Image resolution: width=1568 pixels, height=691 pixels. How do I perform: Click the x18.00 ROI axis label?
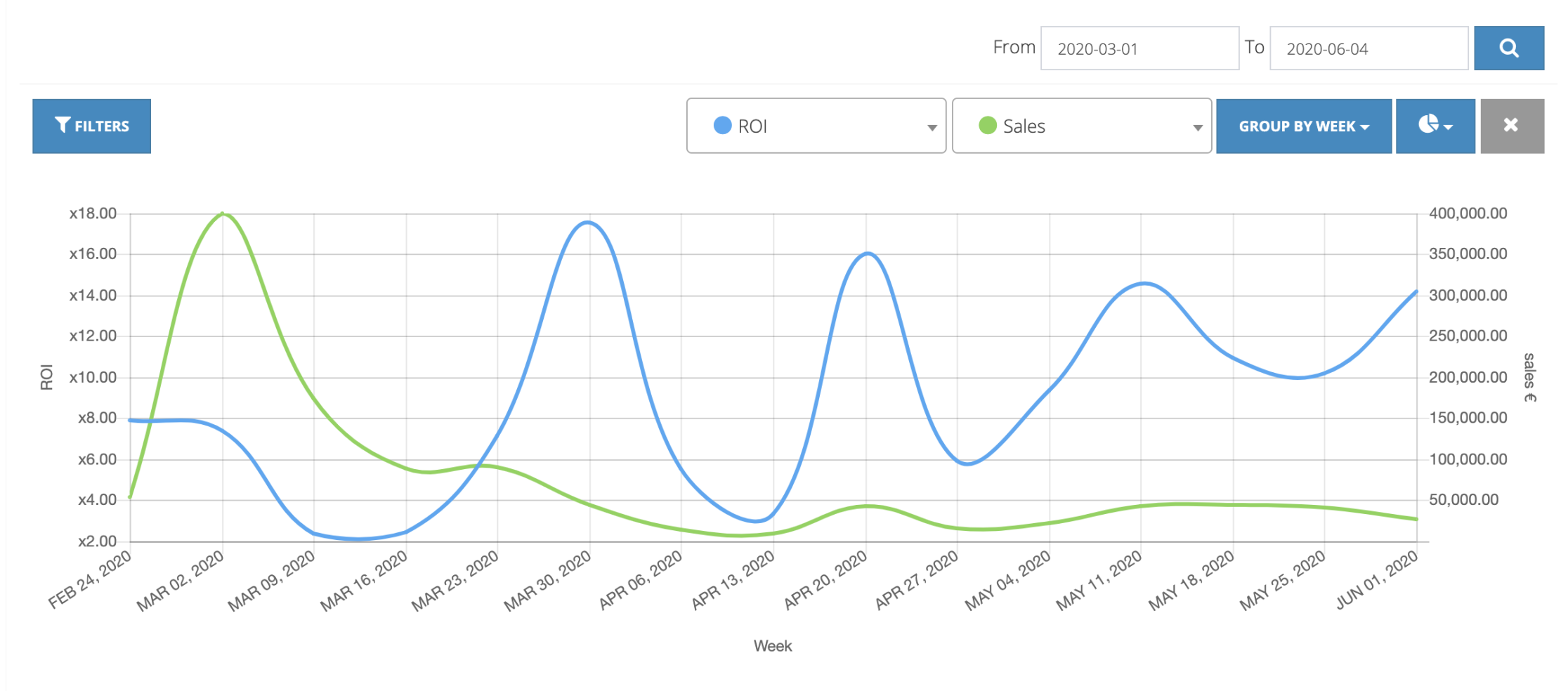point(93,213)
